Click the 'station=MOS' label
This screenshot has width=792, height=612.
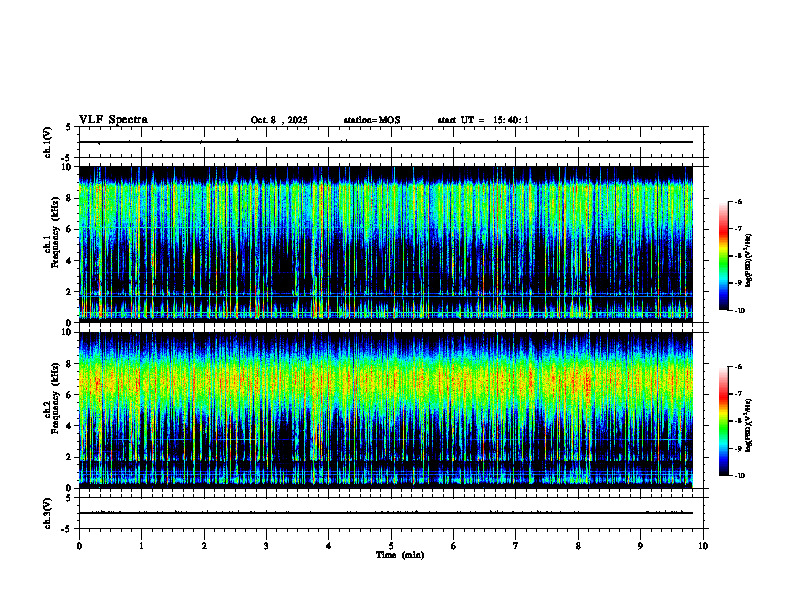click(372, 120)
